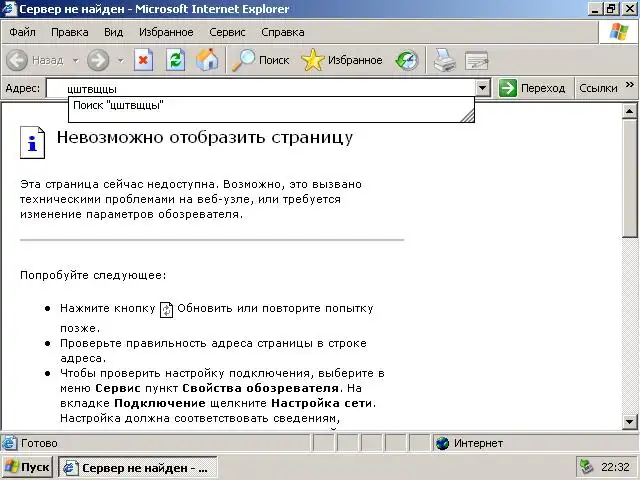Click the Сервер не найден taskbar button

pos(138,467)
